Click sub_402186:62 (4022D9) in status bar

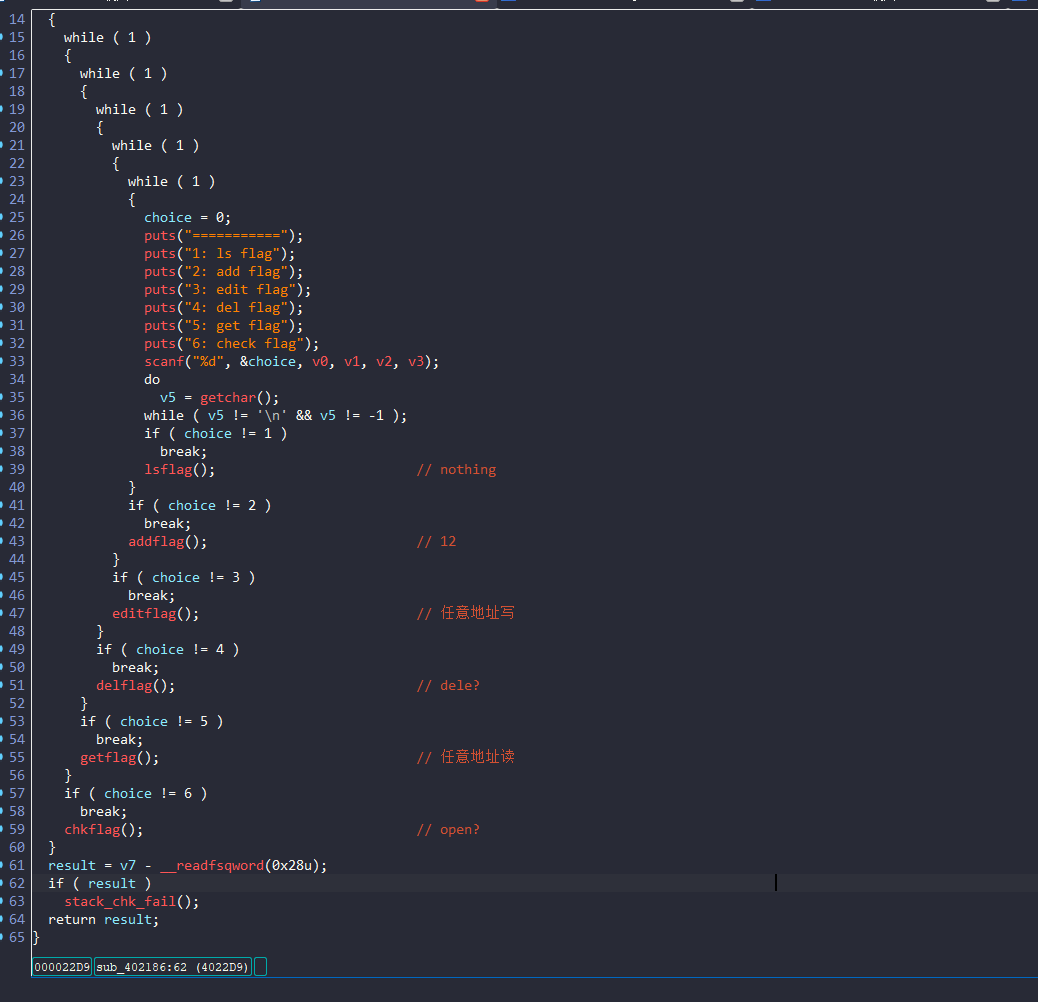[173, 967]
